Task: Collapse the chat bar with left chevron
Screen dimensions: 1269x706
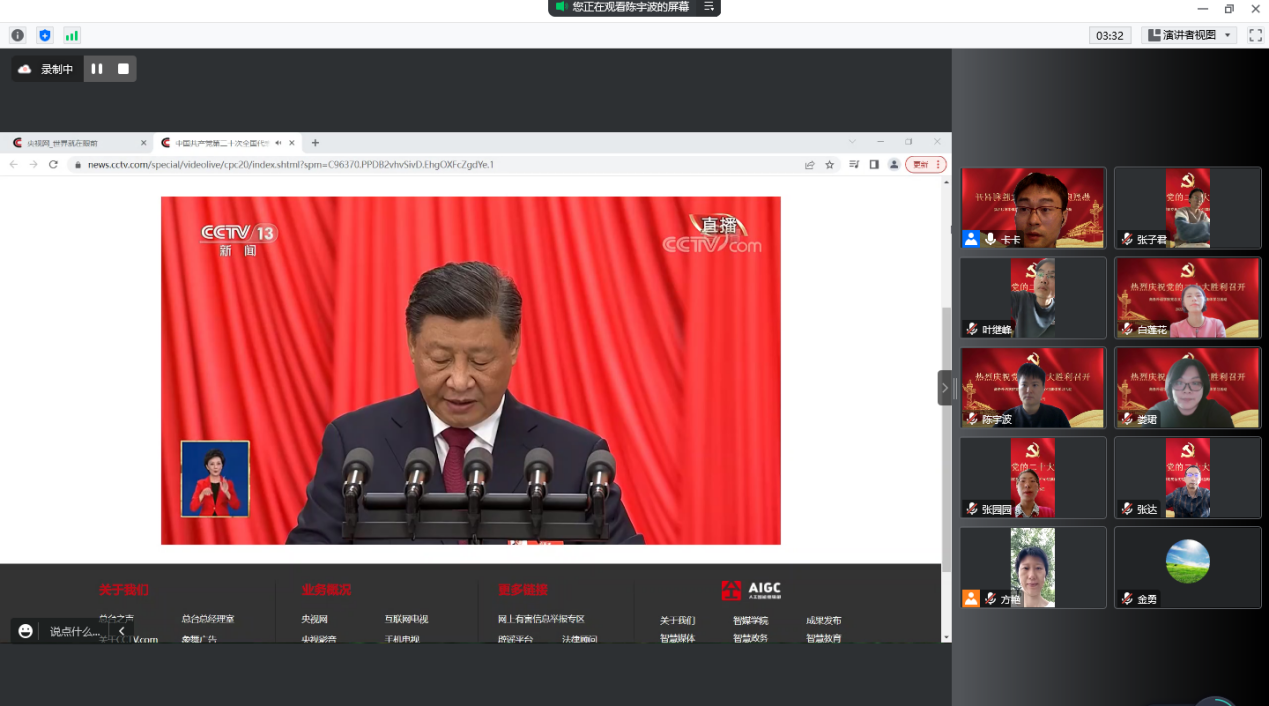Action: tap(122, 630)
